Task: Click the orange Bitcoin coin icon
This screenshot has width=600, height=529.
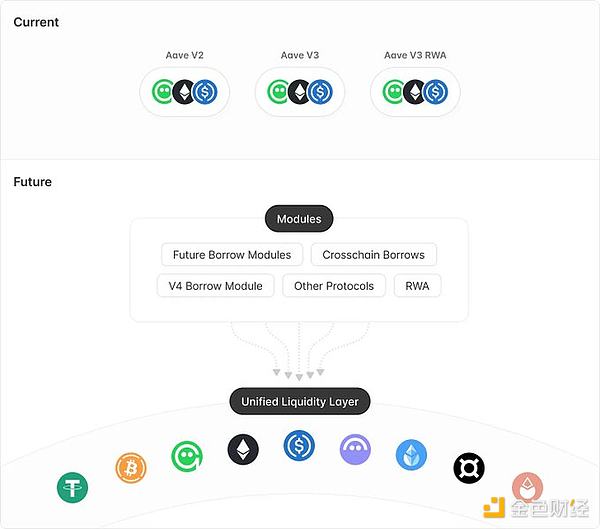Action: point(131,466)
